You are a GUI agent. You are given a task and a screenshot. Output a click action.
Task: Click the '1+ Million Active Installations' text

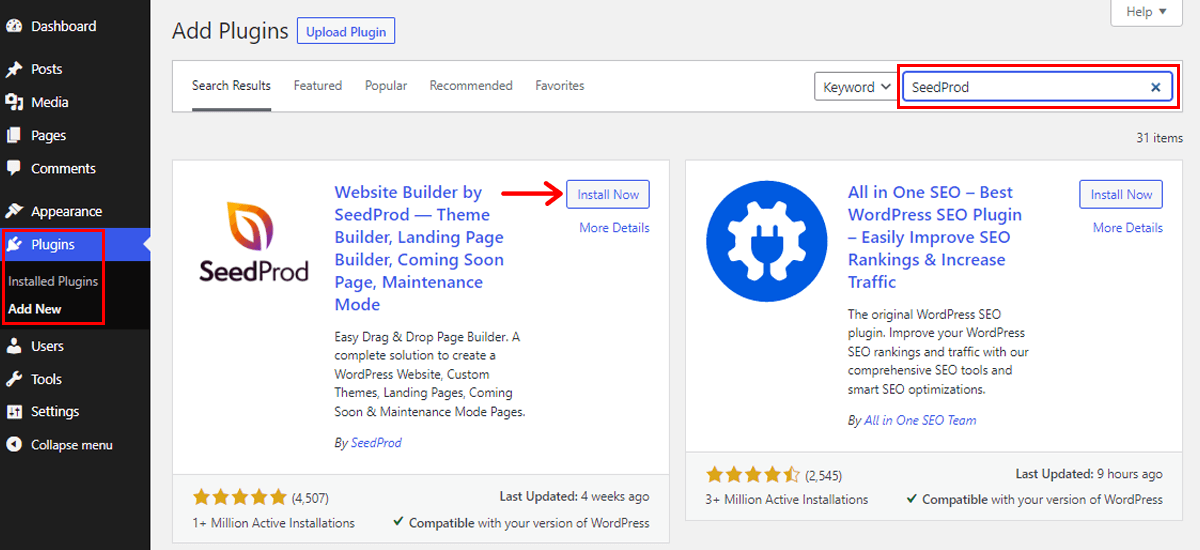[274, 522]
